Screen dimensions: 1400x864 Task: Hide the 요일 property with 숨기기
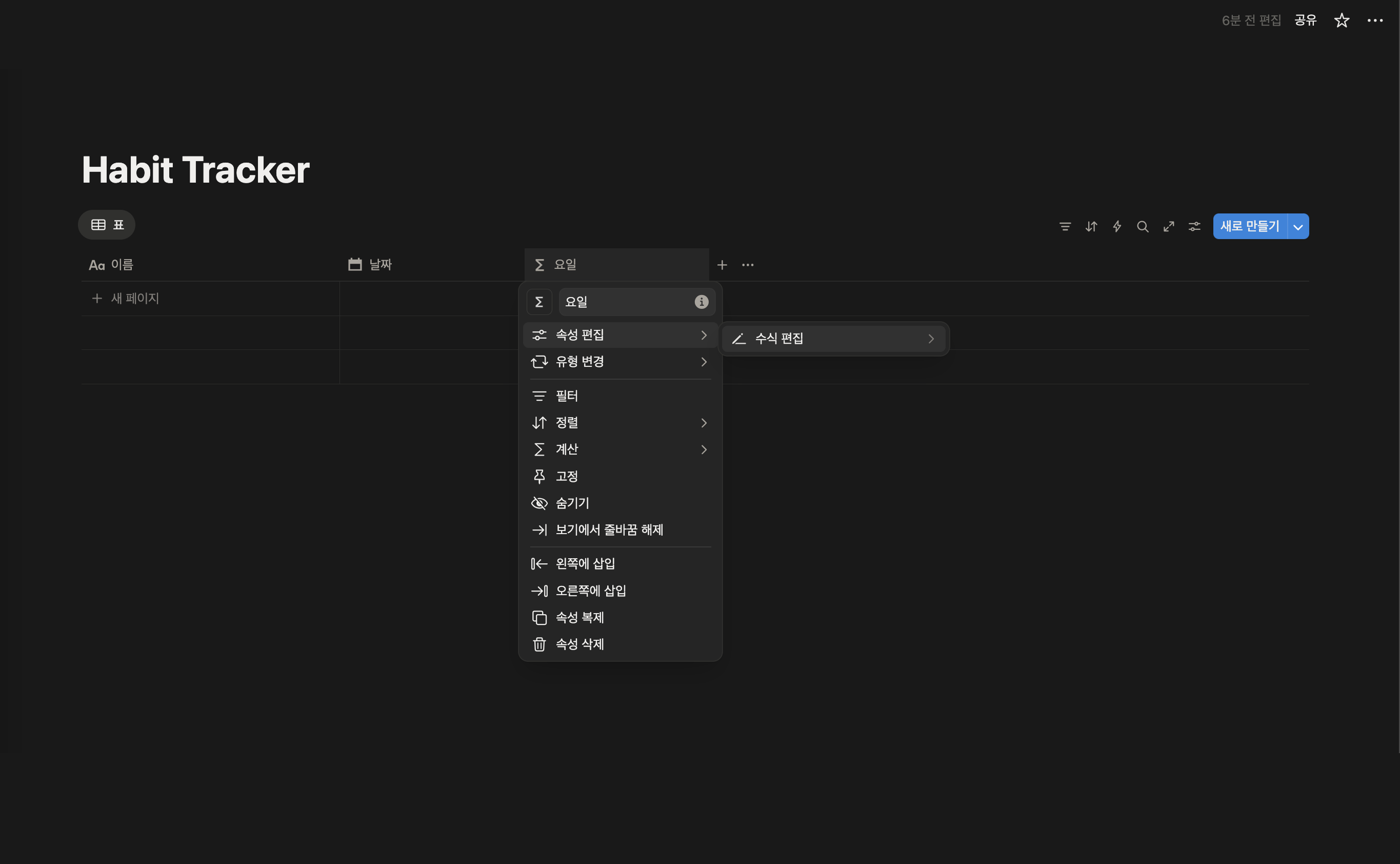pyautogui.click(x=572, y=503)
